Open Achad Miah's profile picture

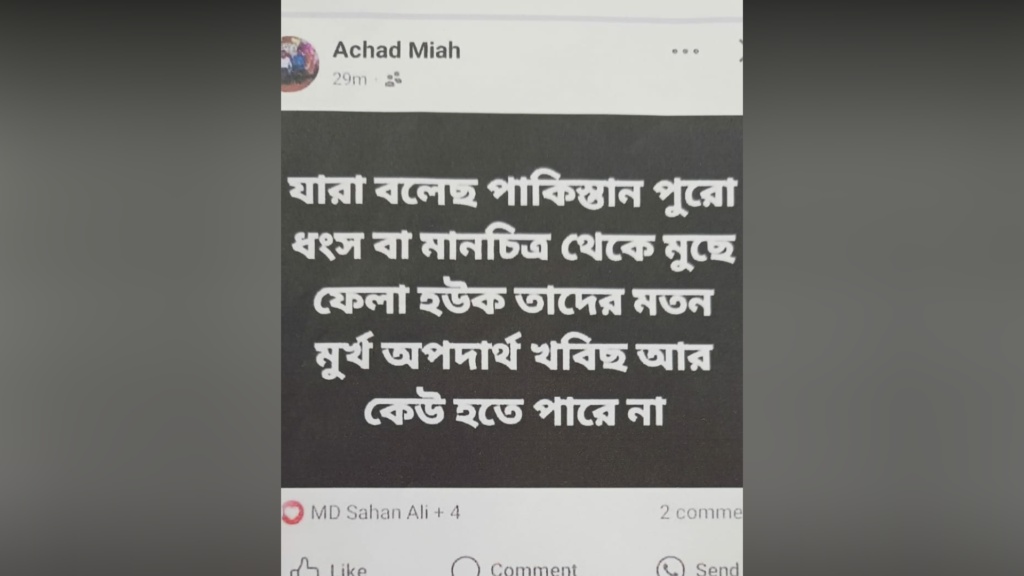point(299,64)
